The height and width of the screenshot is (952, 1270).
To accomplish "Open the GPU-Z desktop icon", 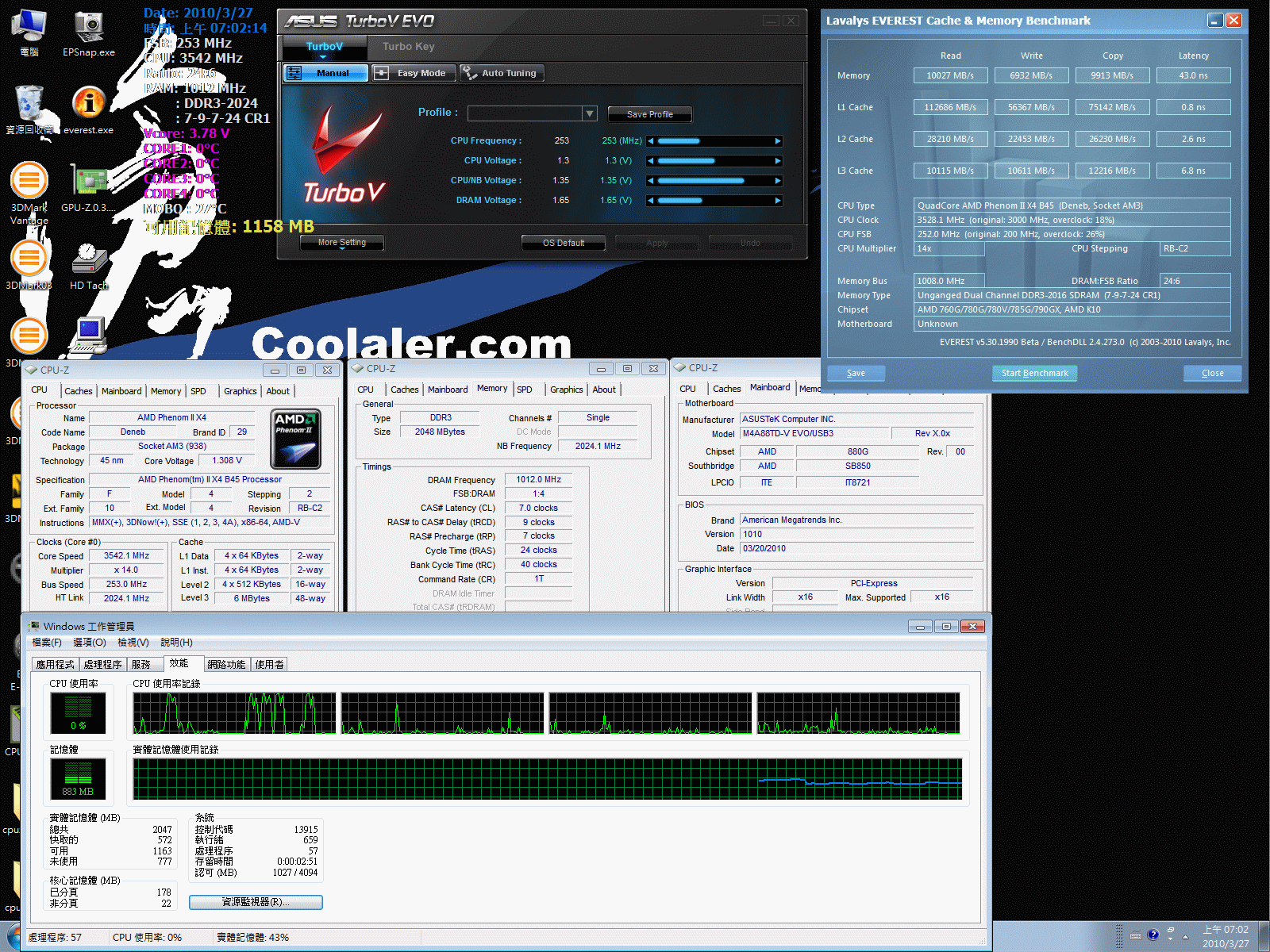I will tap(88, 188).
